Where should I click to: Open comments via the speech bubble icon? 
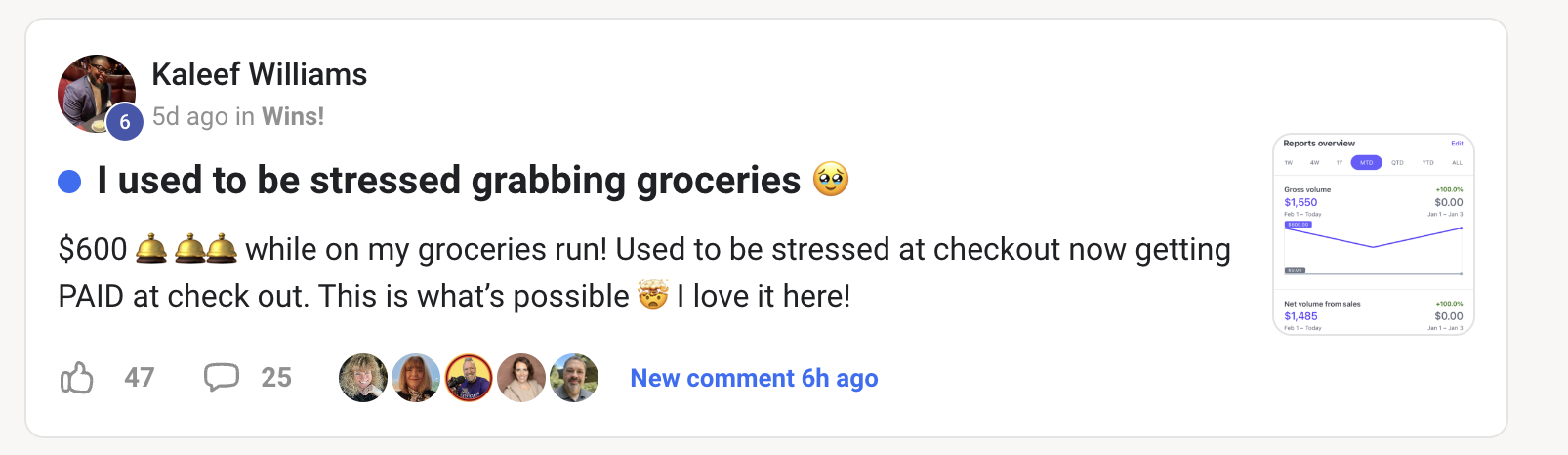coord(221,377)
